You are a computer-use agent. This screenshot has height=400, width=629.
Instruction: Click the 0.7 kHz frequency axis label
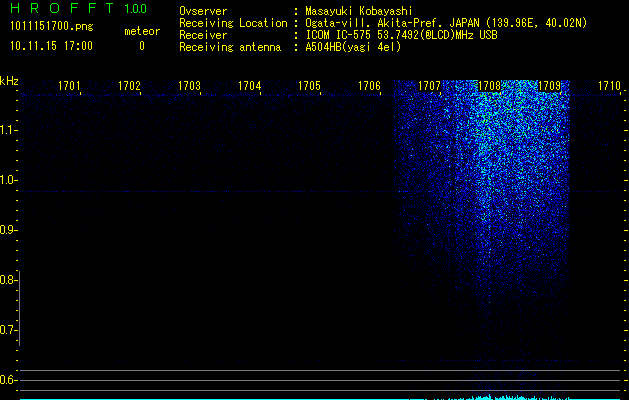click(x=8, y=330)
